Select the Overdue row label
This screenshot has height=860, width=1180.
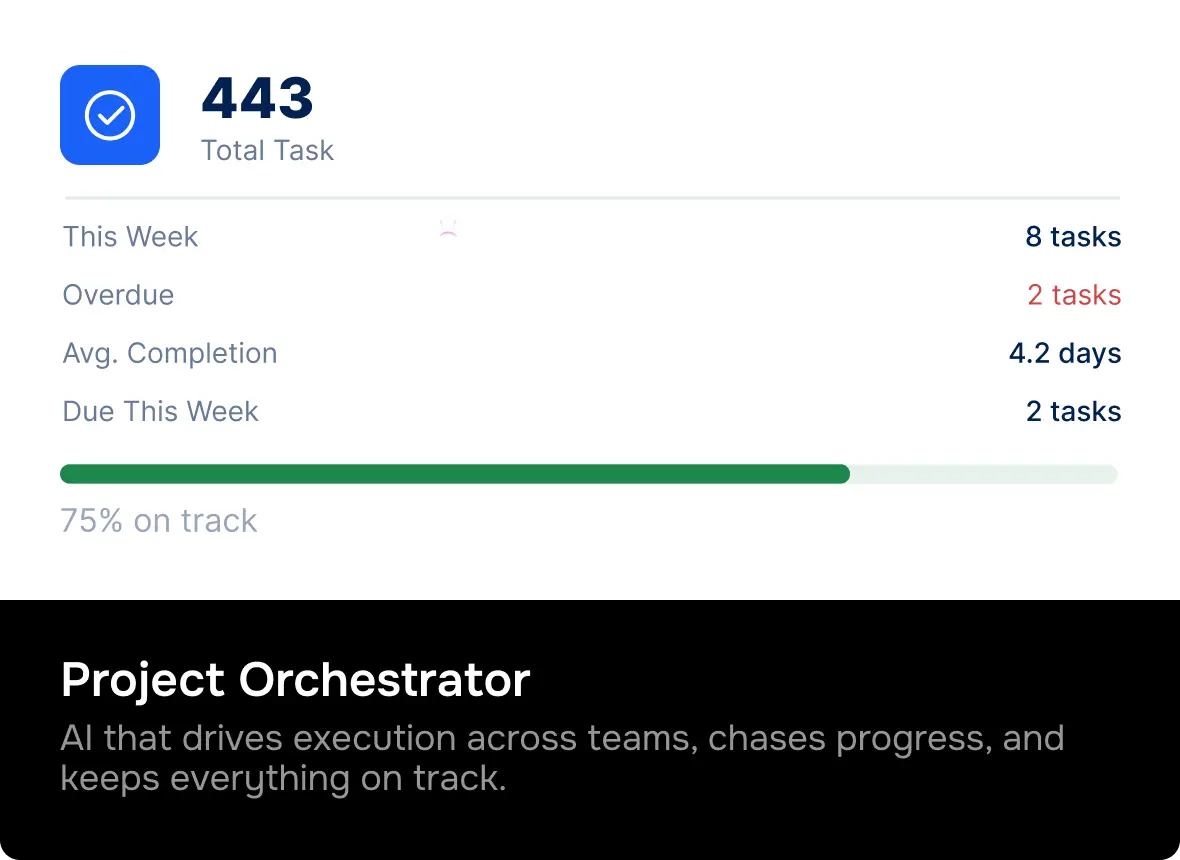pyautogui.click(x=118, y=295)
